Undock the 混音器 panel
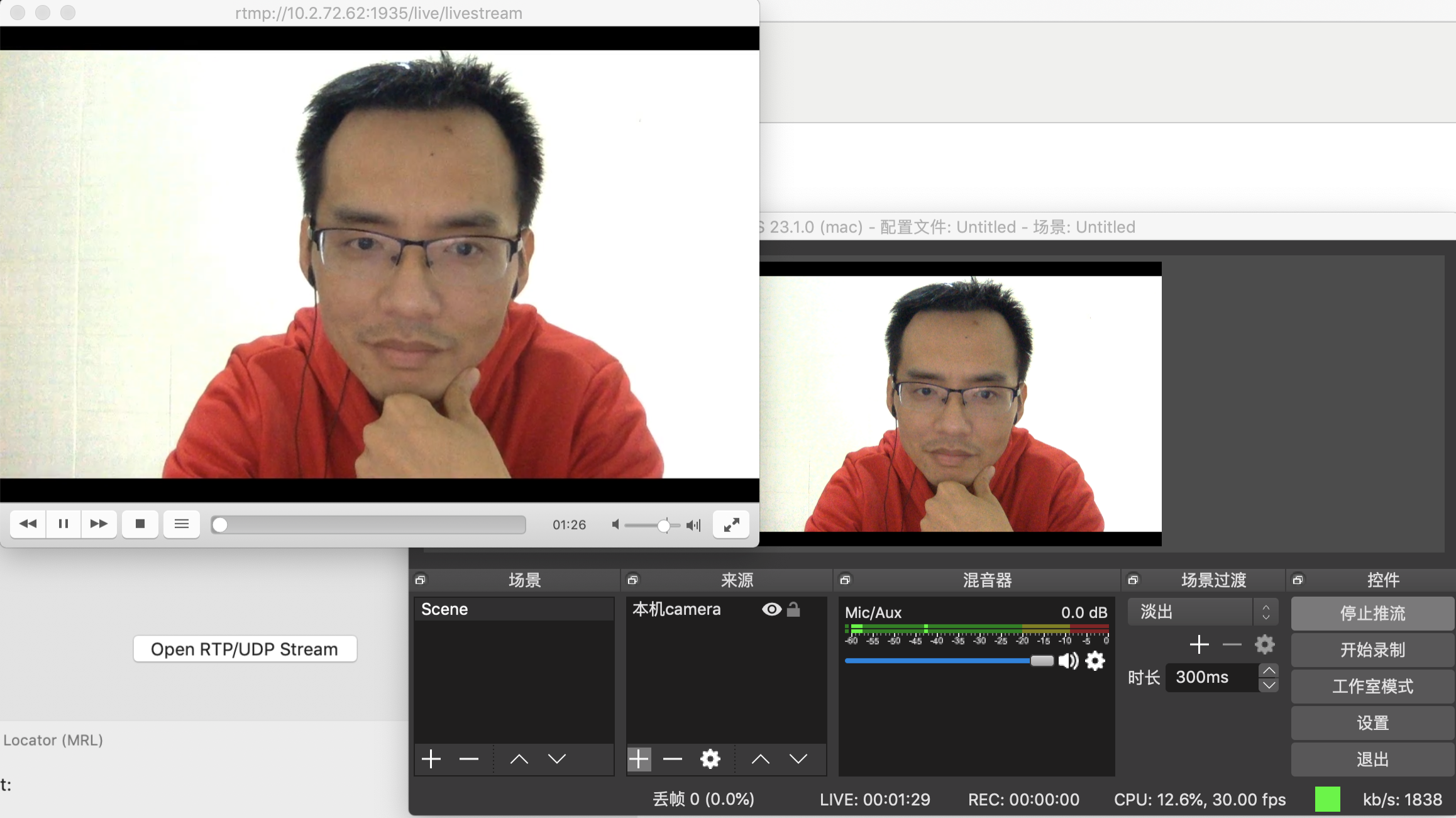The height and width of the screenshot is (818, 1456). (846, 580)
